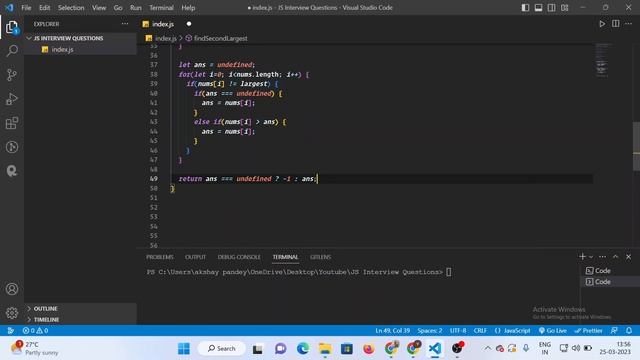Click Prettier status bar item
This screenshot has height=360, width=640.
coord(588,331)
